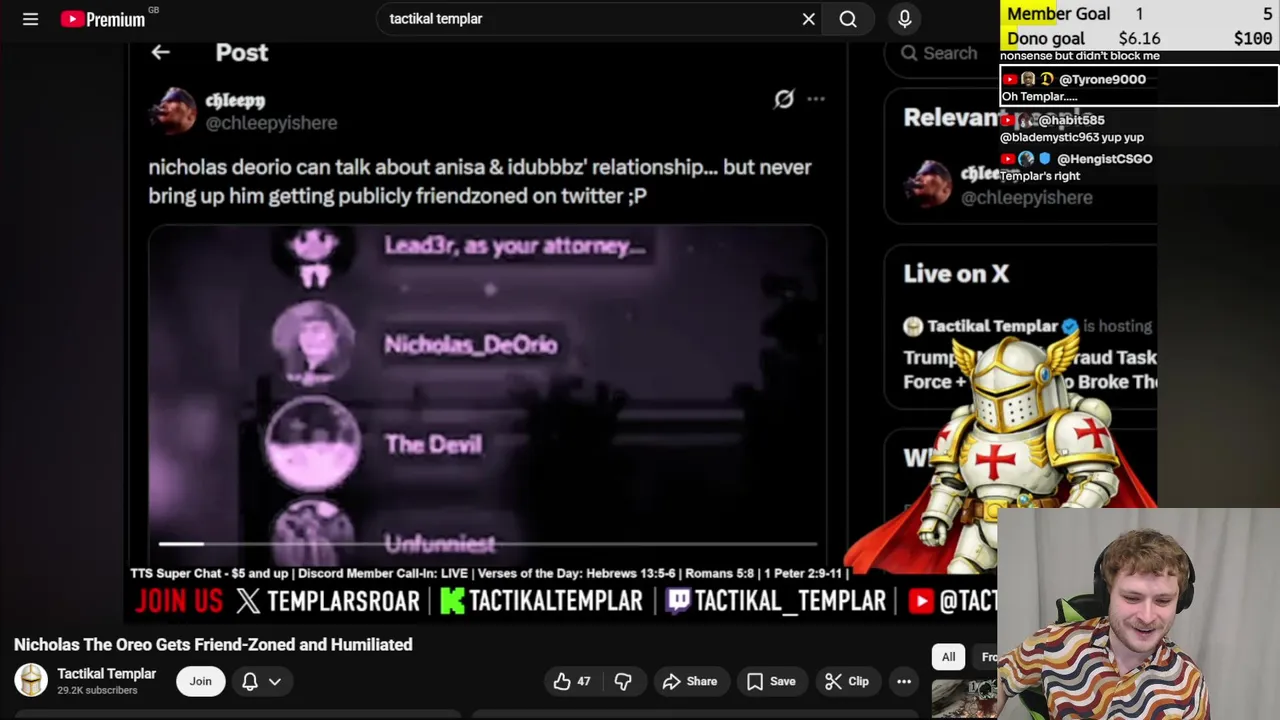
Task: Toggle the notification bell for the channel
Action: tap(250, 681)
